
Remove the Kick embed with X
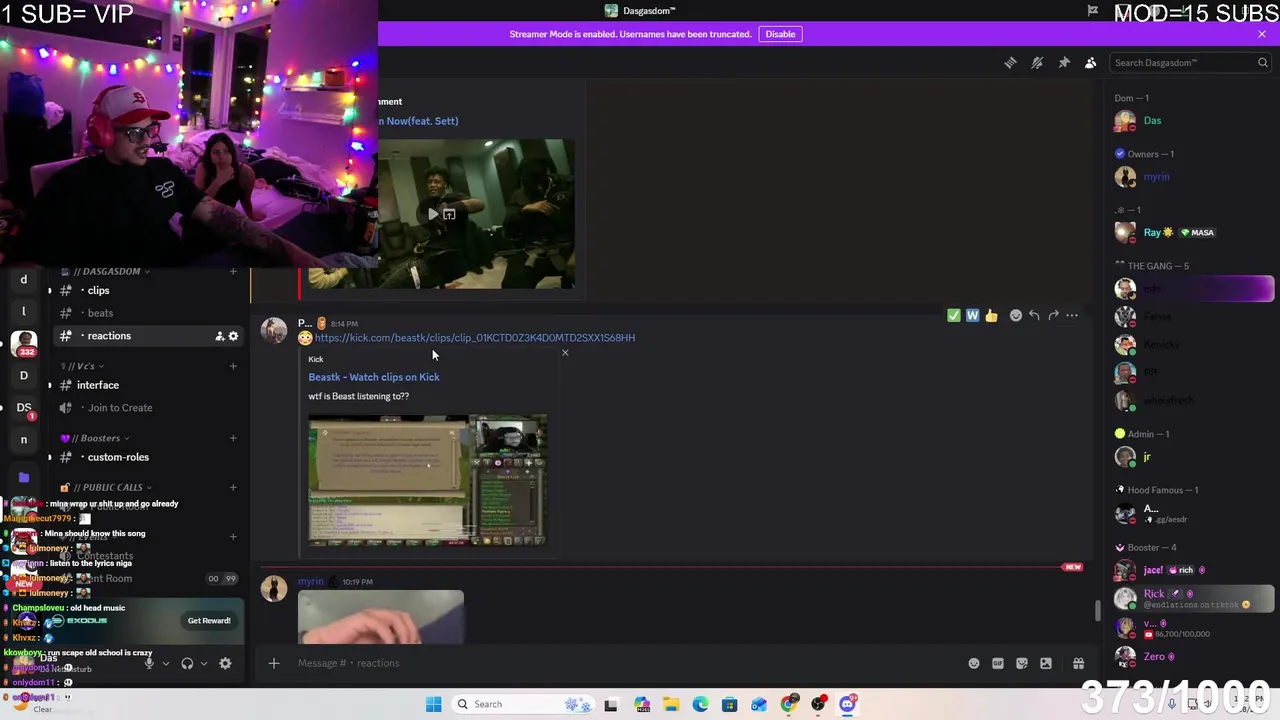pos(565,353)
